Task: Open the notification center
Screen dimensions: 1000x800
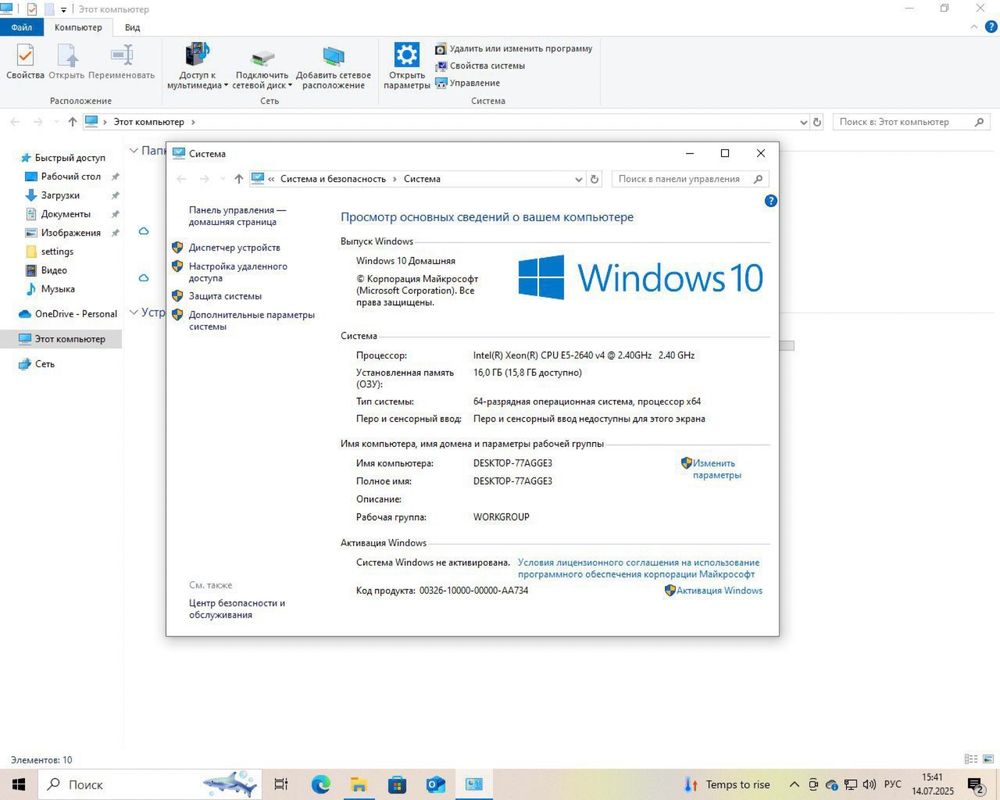Action: pos(976,785)
